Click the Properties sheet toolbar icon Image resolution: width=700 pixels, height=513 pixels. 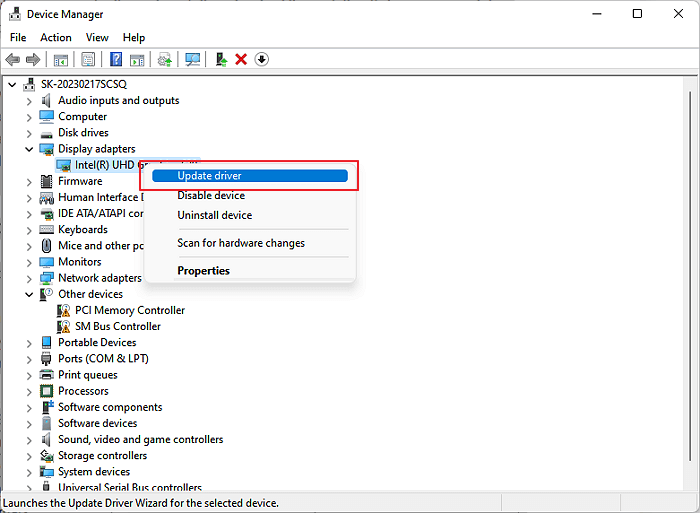[x=88, y=59]
